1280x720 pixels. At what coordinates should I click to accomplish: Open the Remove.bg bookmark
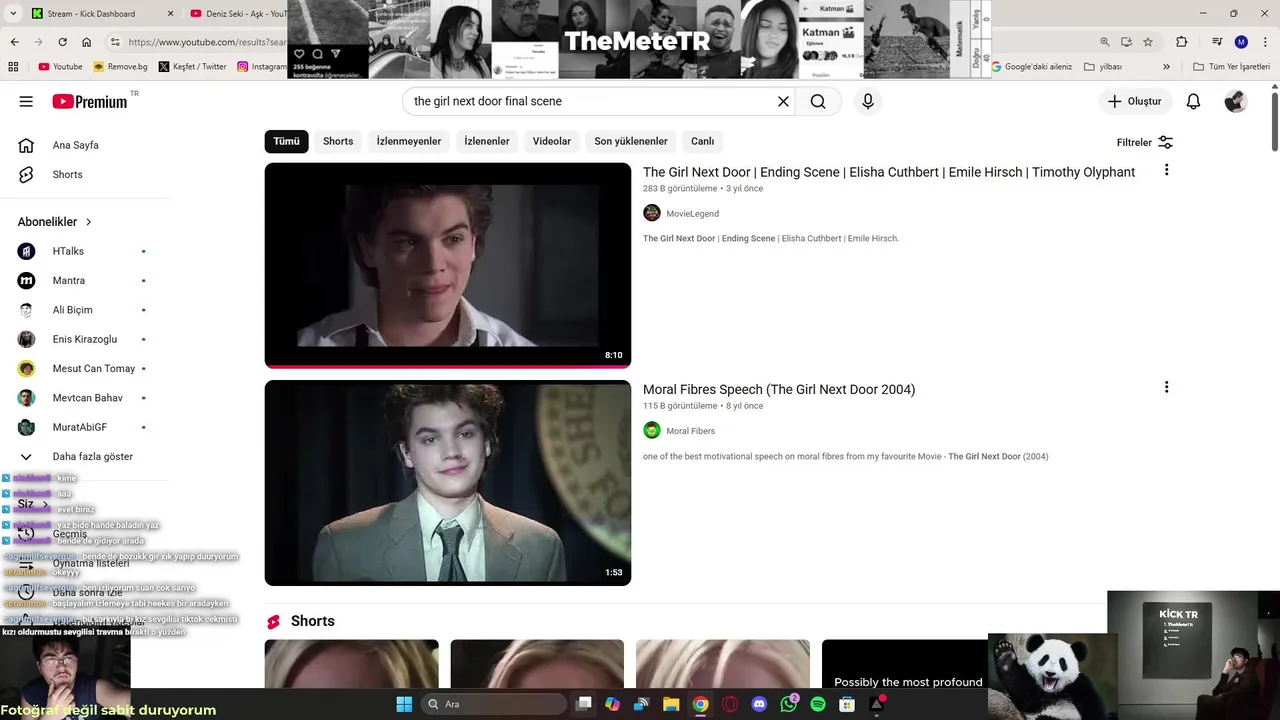click(120, 67)
